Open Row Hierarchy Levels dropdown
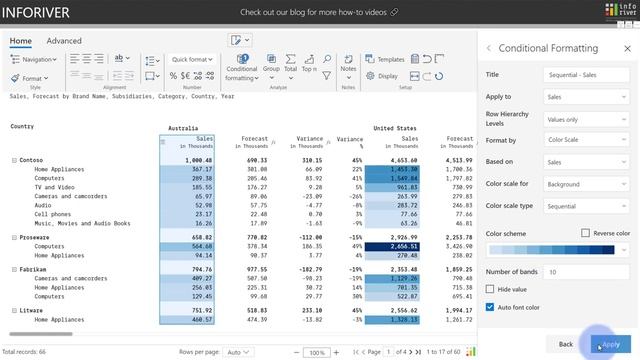The height and width of the screenshot is (360, 640). [x=586, y=120]
